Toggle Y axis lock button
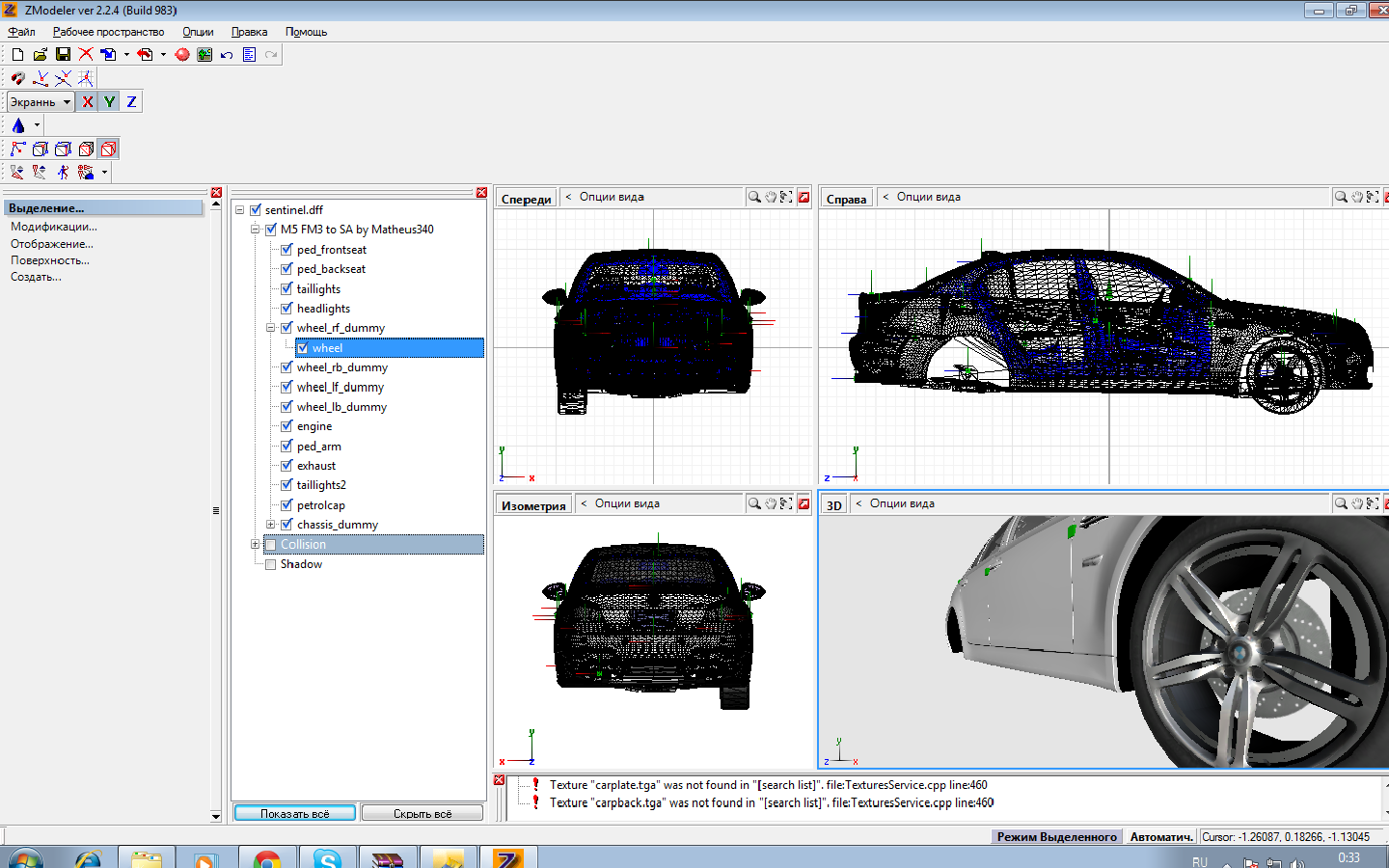Screen dimensions: 1389x868 (x=109, y=101)
